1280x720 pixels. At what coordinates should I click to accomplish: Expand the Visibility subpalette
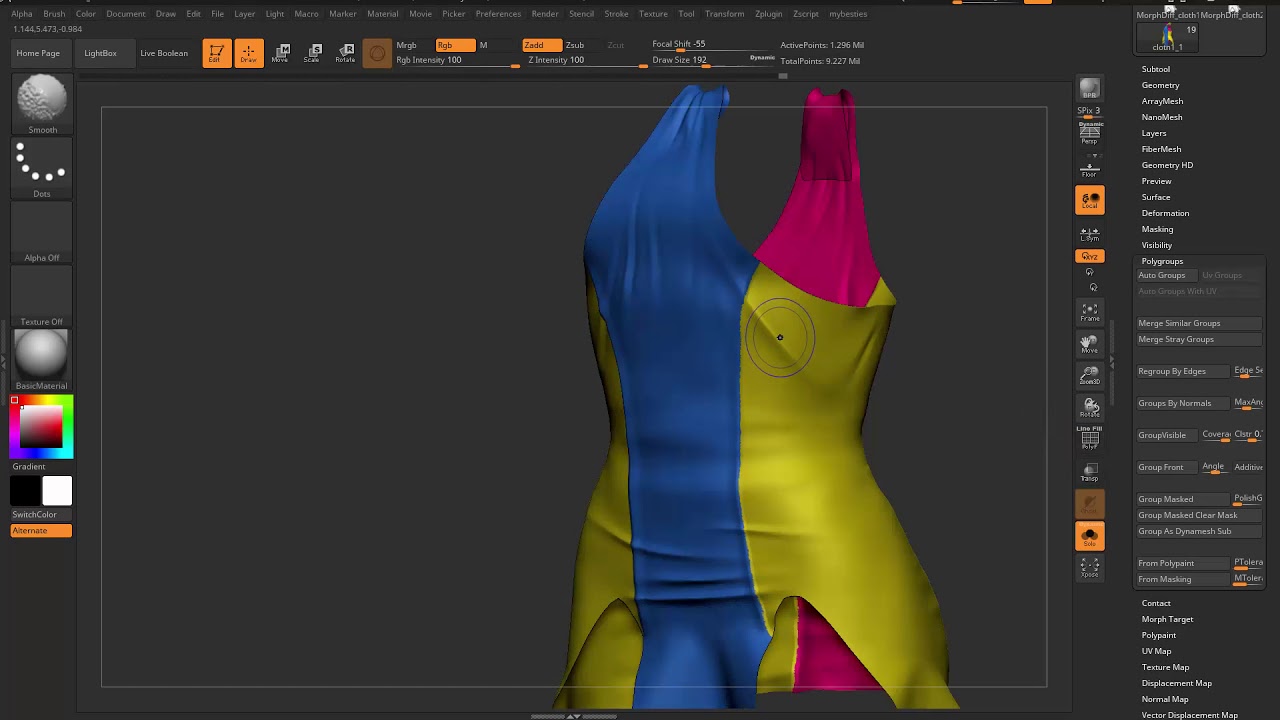pyautogui.click(x=1157, y=245)
